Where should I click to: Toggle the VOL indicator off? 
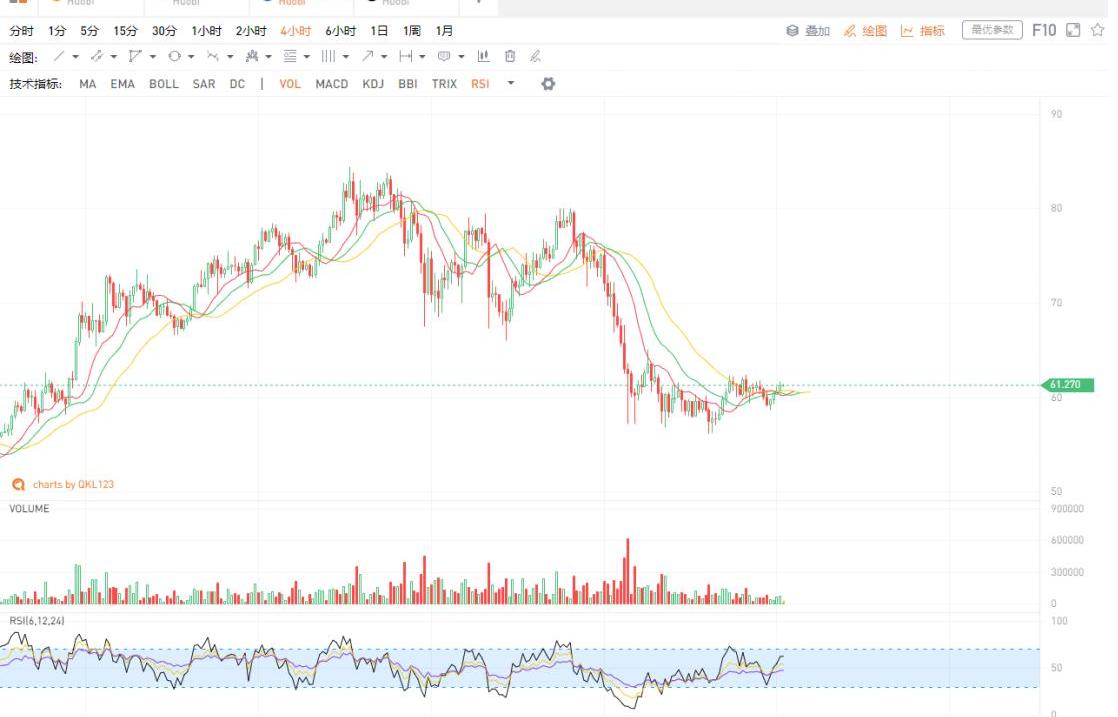(290, 84)
